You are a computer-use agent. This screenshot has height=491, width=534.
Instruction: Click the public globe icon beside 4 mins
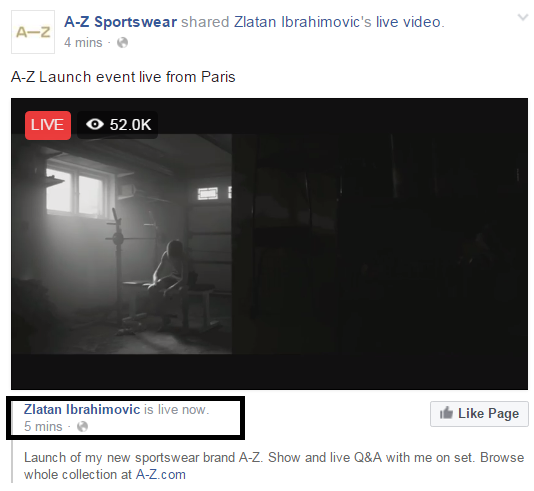tap(122, 43)
